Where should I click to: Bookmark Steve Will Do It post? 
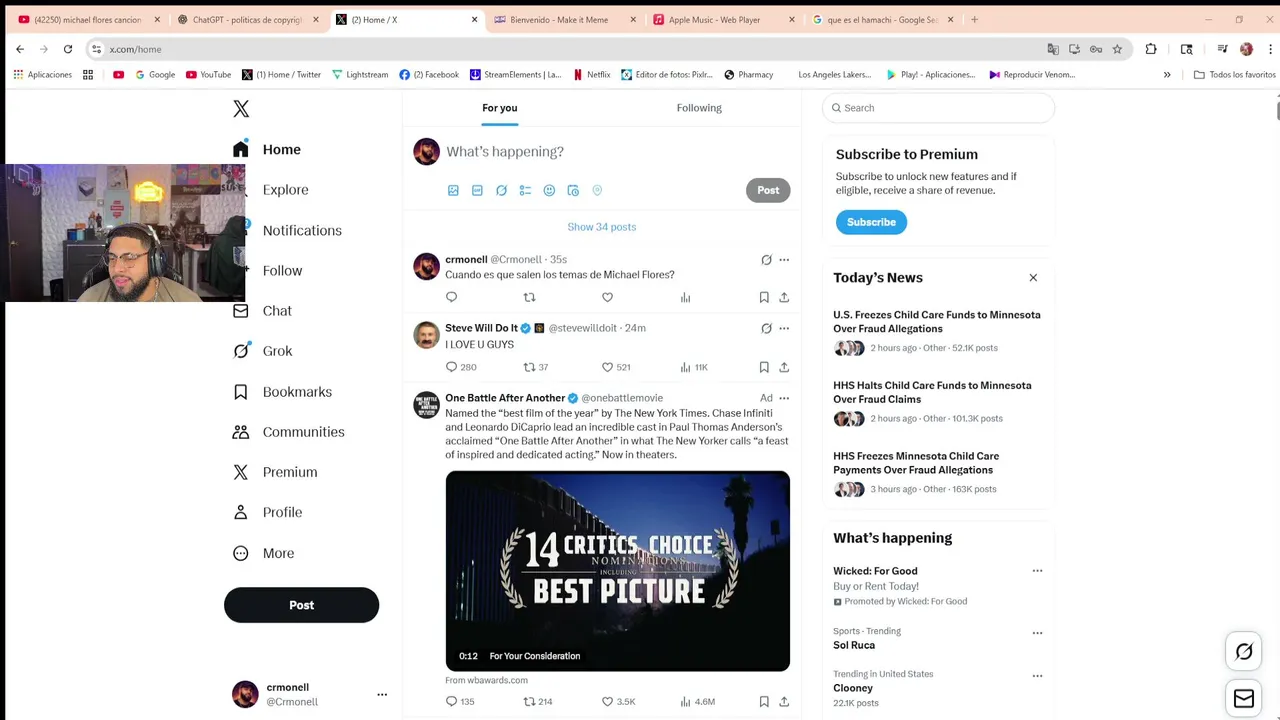[x=764, y=367]
